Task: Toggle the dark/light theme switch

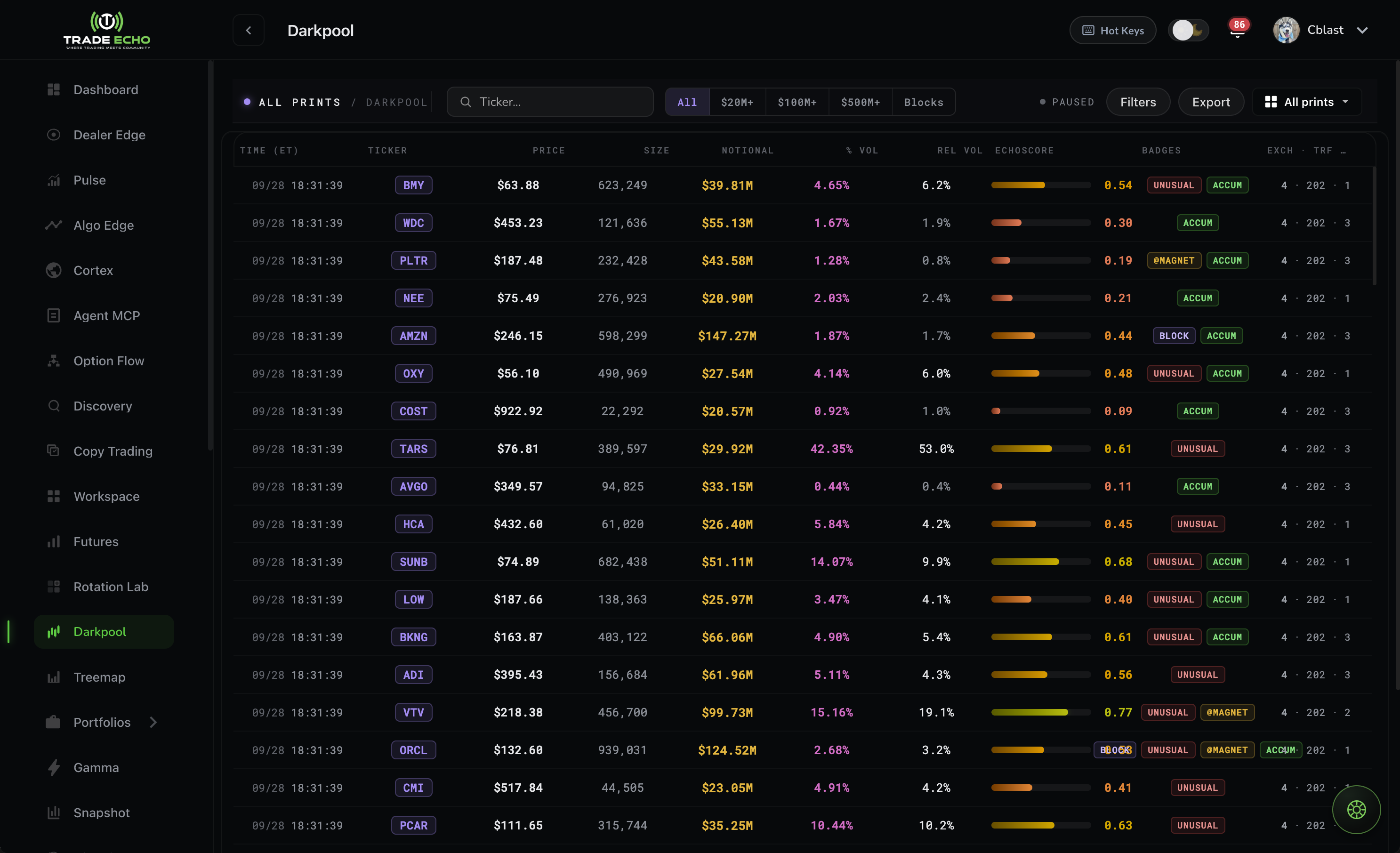Action: point(1188,30)
